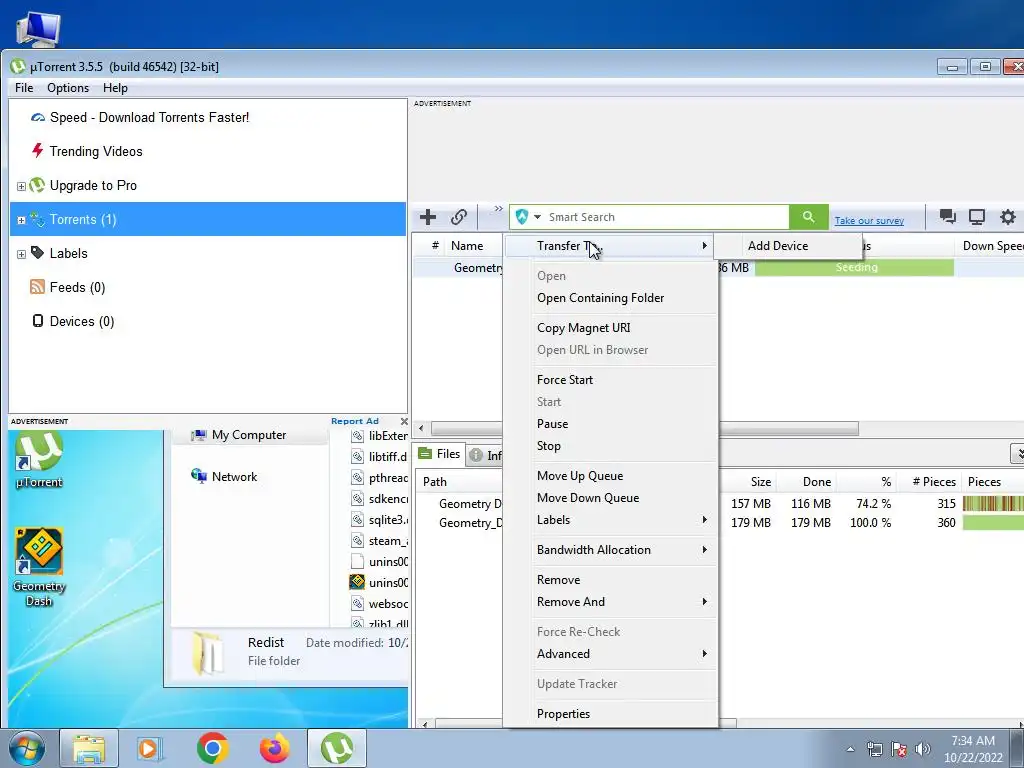Viewport: 1024px width, 768px height.
Task: Close the sidebar advertisement with X
Action: (x=404, y=421)
